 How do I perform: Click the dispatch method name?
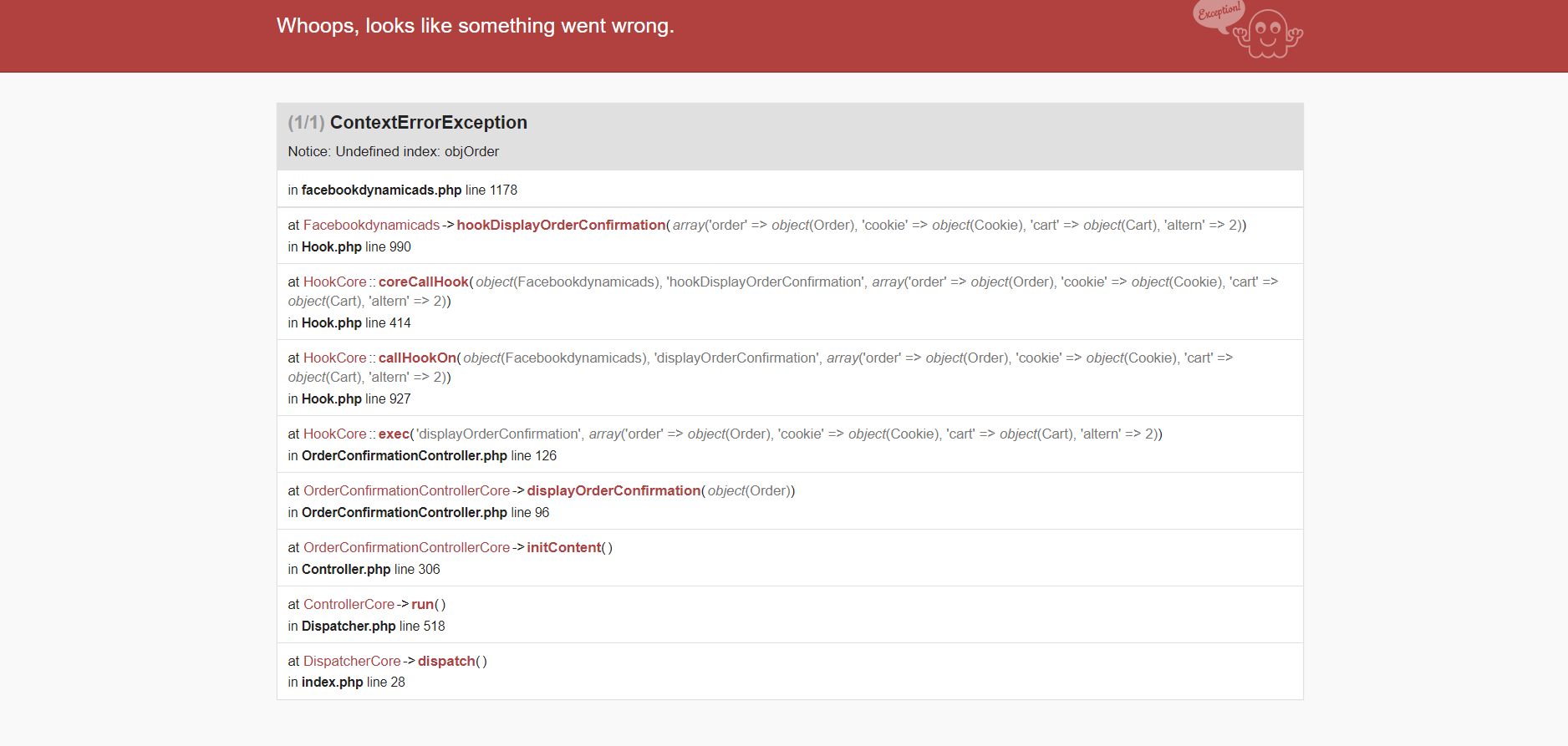pyautogui.click(x=446, y=662)
